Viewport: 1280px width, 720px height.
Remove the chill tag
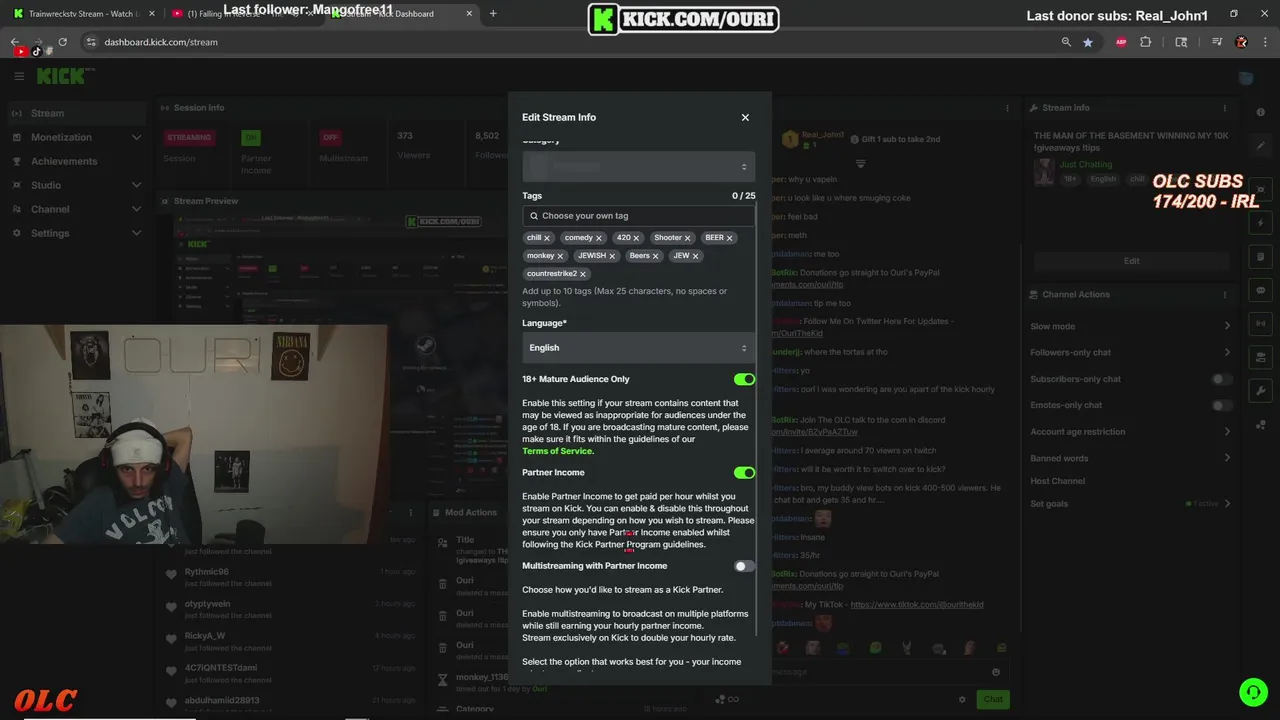tap(547, 238)
